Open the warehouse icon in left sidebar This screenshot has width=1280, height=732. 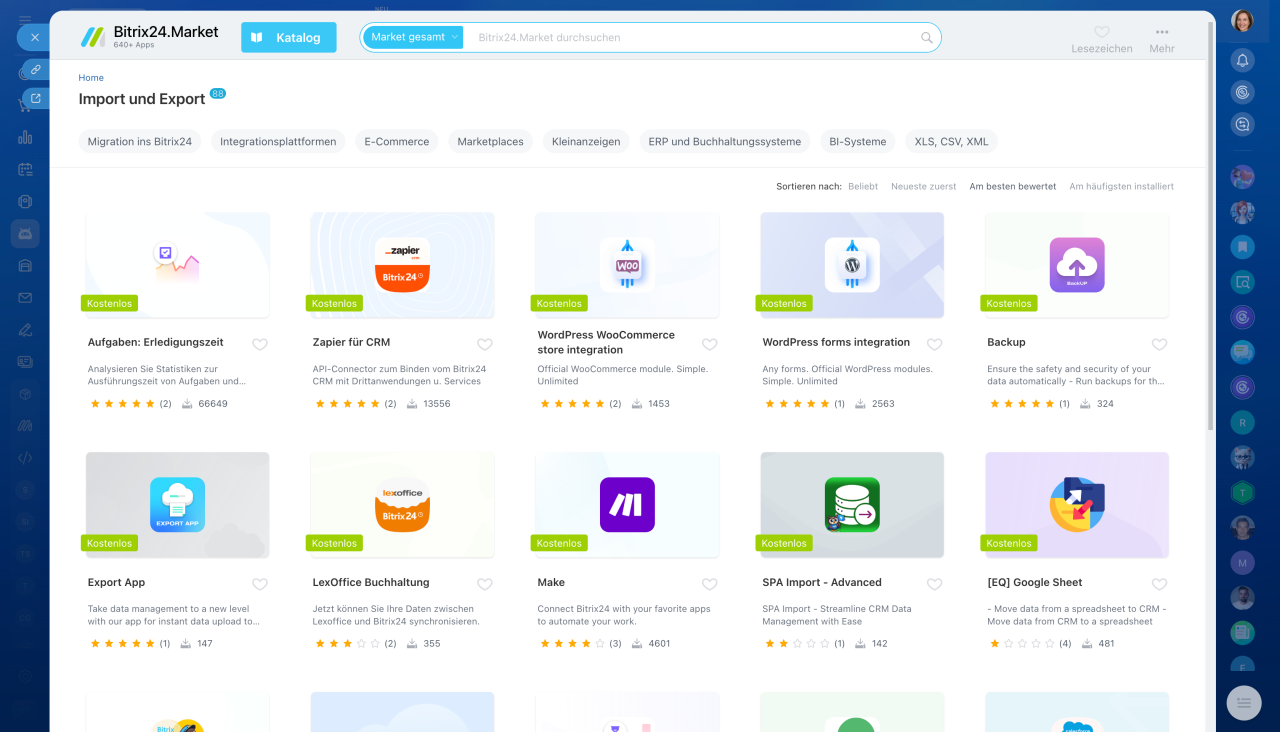[25, 265]
